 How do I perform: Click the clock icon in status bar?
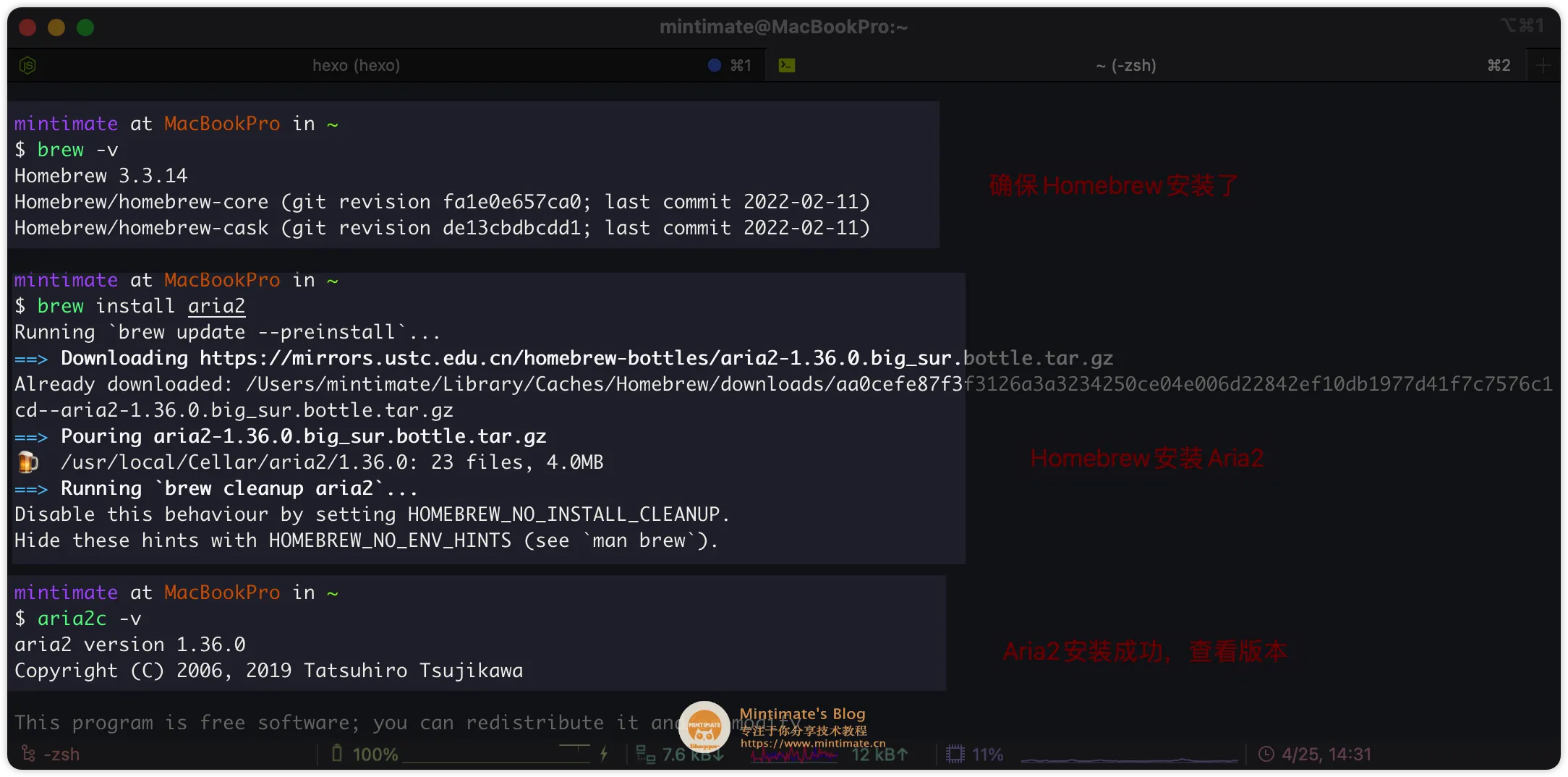[1266, 754]
